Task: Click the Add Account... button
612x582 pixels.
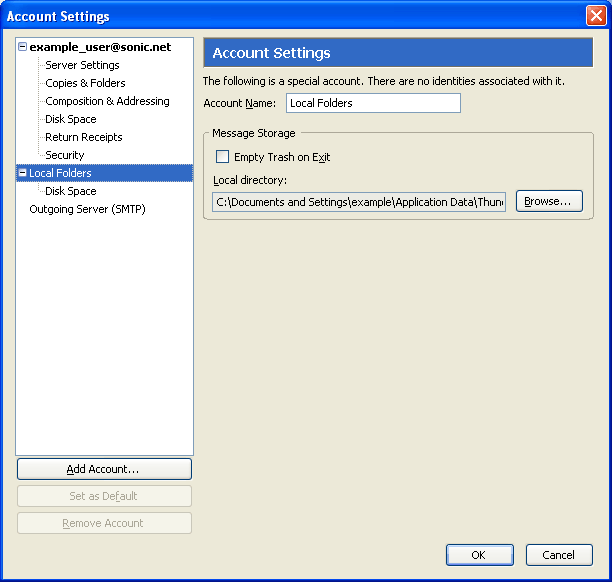Action: pyautogui.click(x=104, y=469)
